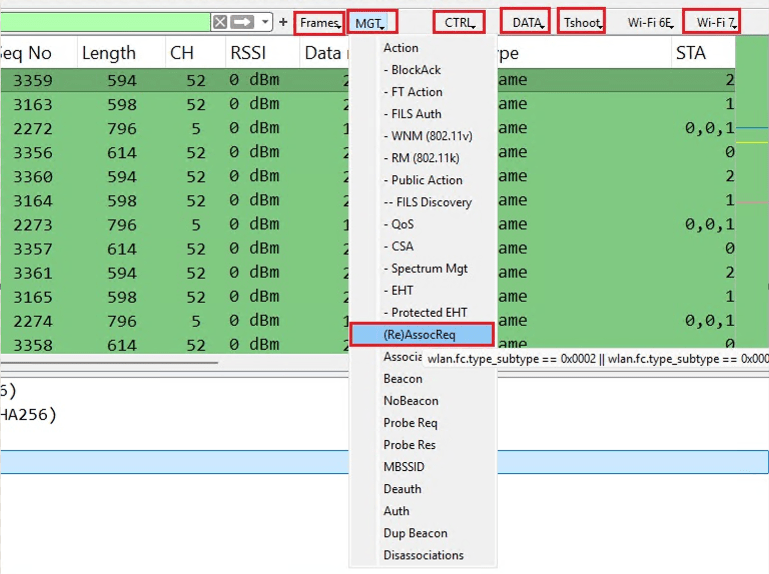Expand the CTRL filter dropdown

pyautogui.click(x=459, y=22)
